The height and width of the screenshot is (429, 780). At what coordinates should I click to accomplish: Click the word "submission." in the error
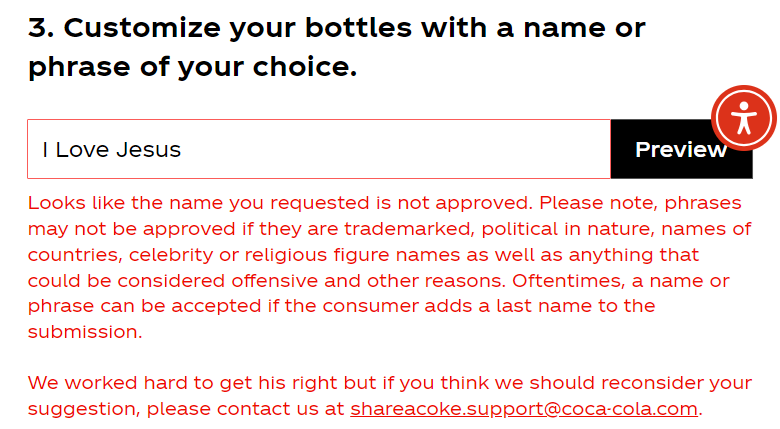pos(86,332)
